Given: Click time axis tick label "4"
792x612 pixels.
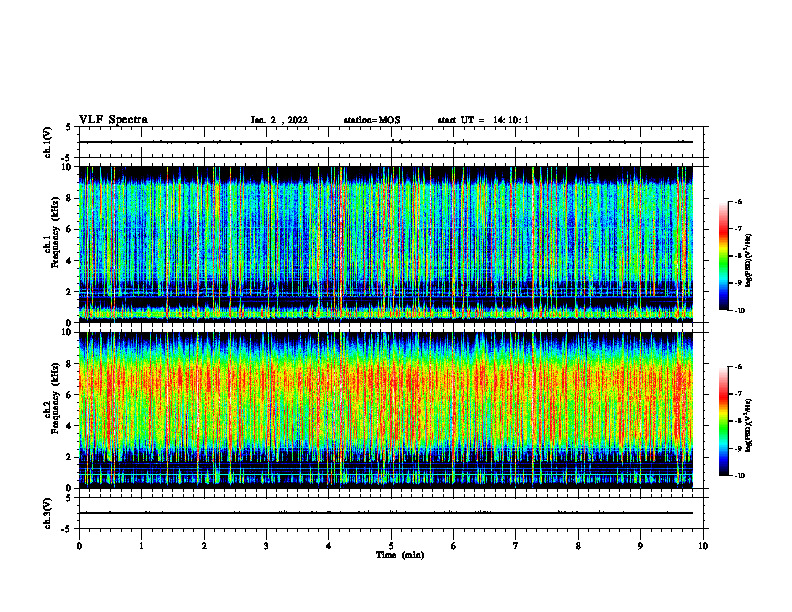Looking at the screenshot, I should tap(329, 546).
